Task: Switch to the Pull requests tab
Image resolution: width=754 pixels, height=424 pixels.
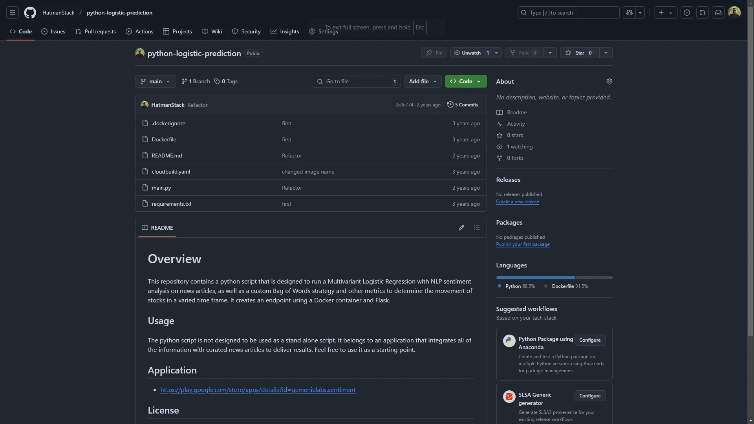Action: (x=93, y=31)
